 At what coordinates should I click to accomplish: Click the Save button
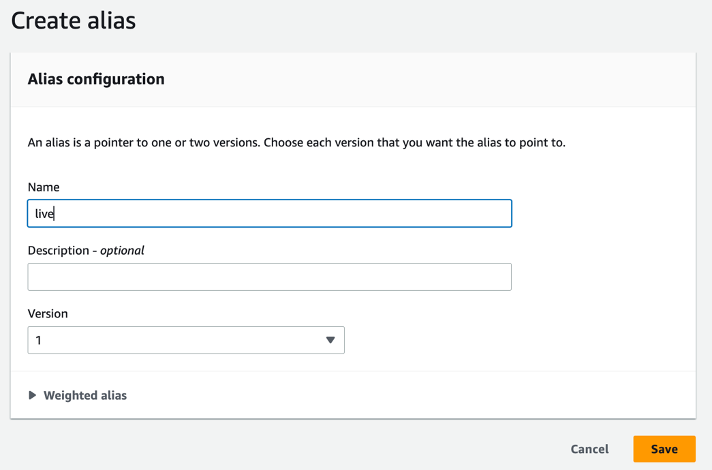tap(664, 449)
